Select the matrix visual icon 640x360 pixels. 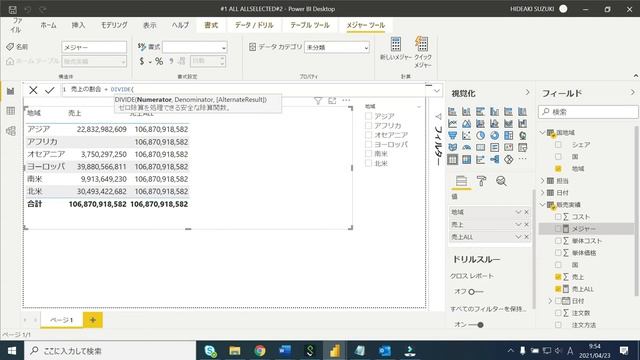(467, 160)
